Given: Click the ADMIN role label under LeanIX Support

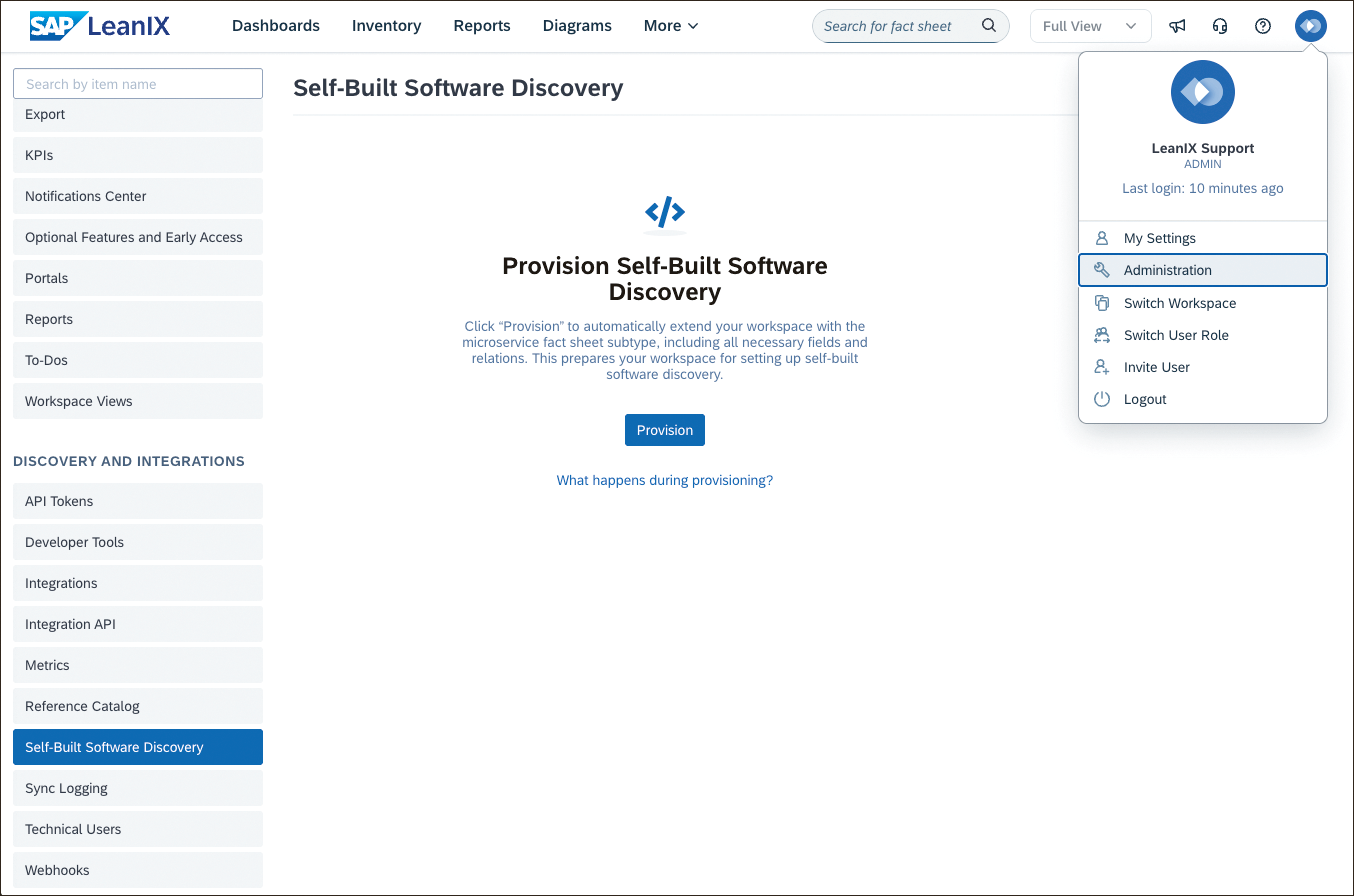Looking at the screenshot, I should tap(1203, 164).
